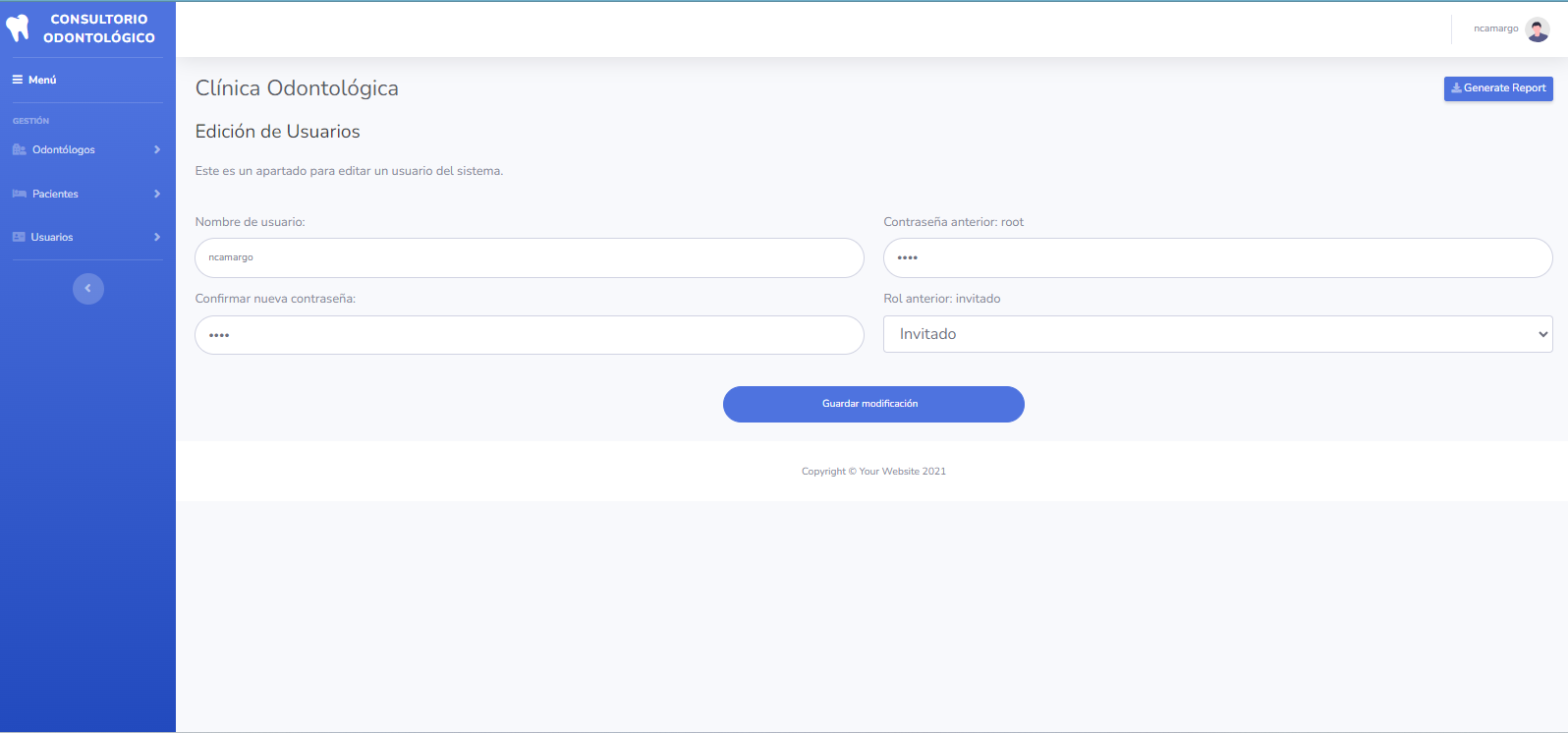Click the 'Rol anterior: invitado' label
Screen dimensions: 1568x733
point(942,299)
